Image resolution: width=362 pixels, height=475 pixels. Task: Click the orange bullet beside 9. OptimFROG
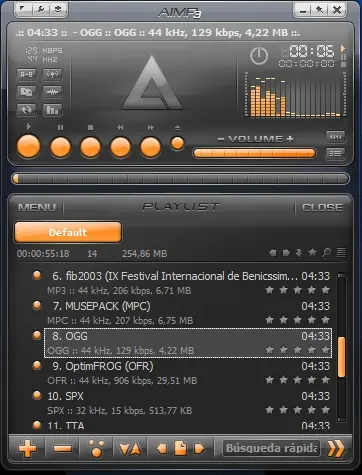[37, 365]
